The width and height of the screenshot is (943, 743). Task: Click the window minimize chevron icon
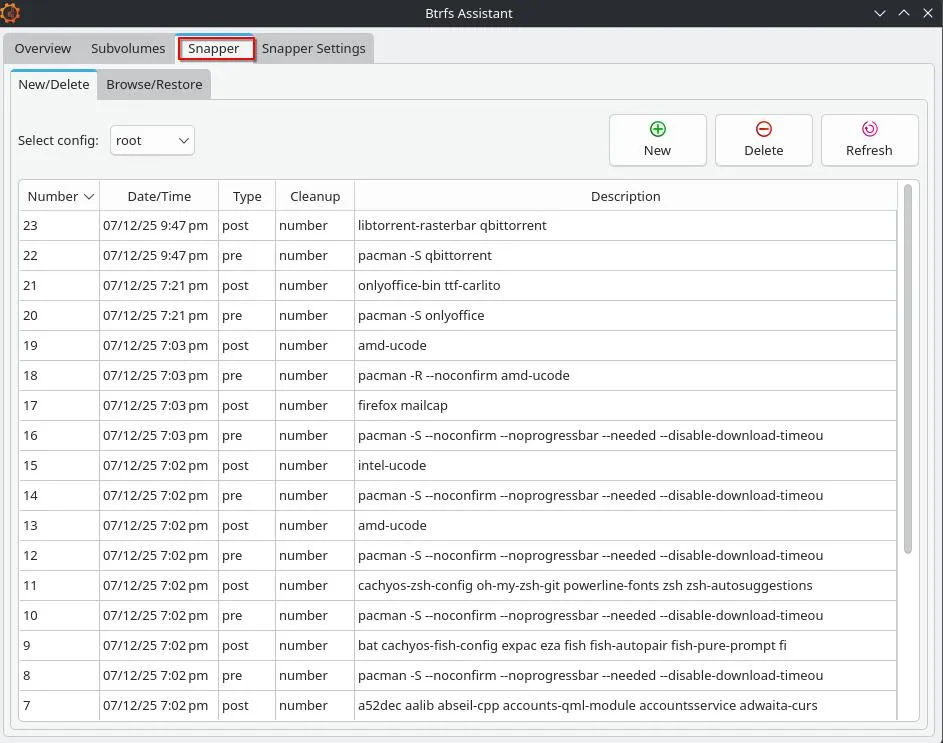(879, 13)
